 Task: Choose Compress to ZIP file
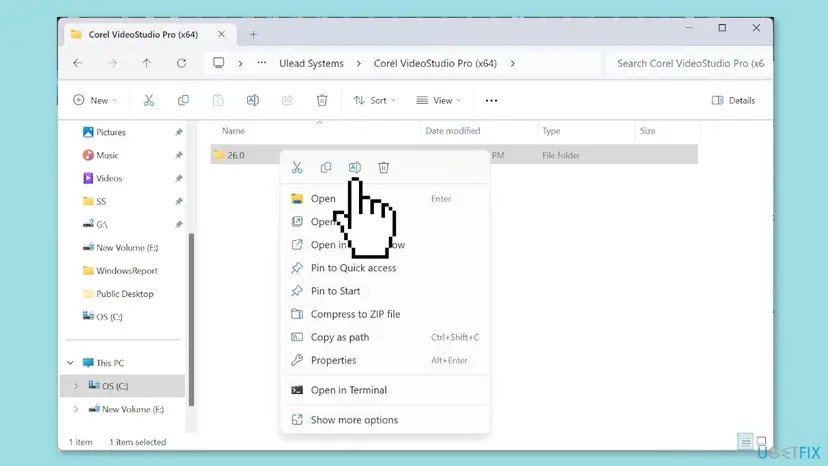tap(384, 314)
